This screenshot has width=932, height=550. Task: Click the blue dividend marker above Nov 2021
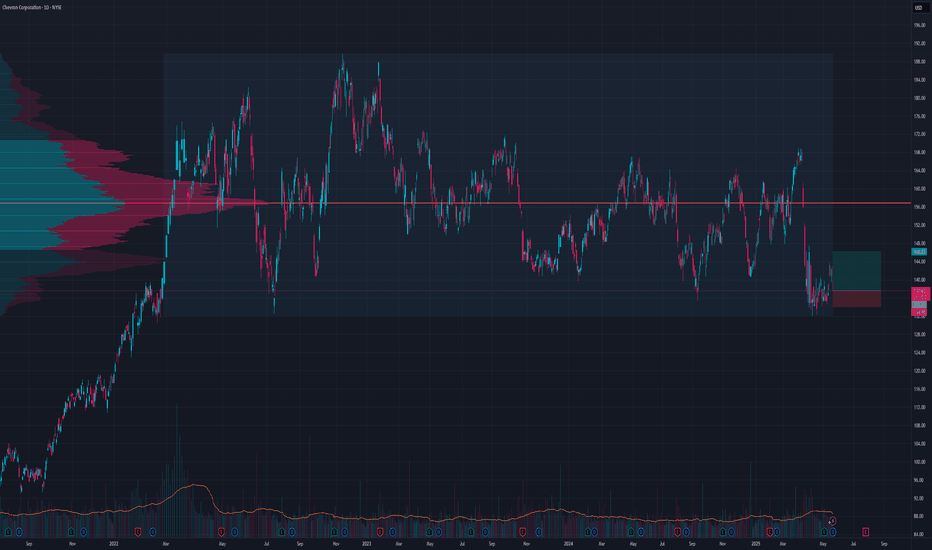click(83, 532)
